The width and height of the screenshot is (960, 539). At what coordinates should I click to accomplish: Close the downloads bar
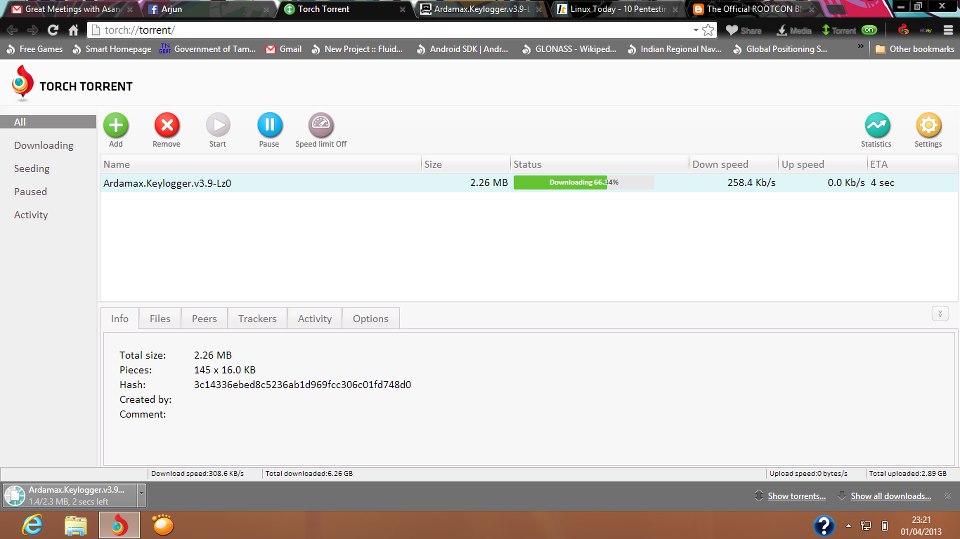pyautogui.click(x=948, y=496)
